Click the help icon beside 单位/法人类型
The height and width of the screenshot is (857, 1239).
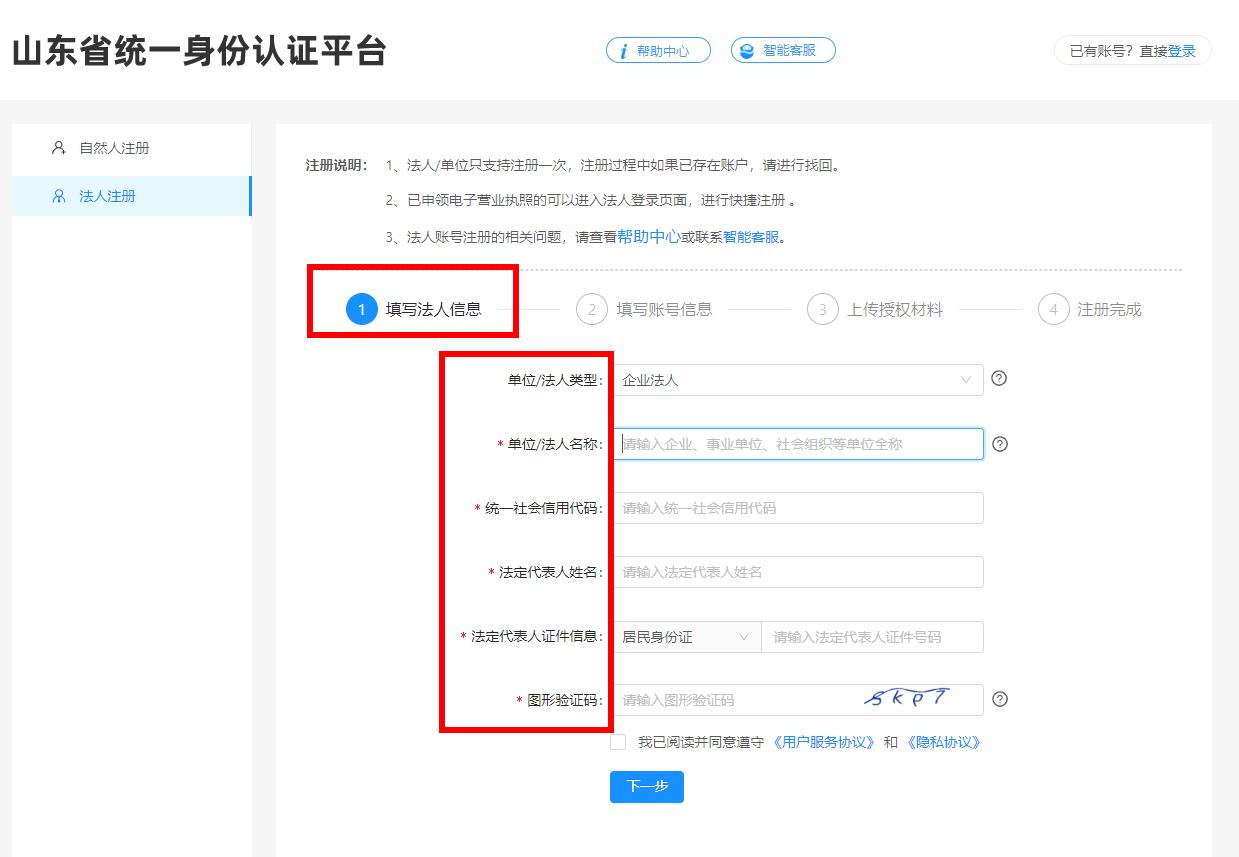[998, 379]
